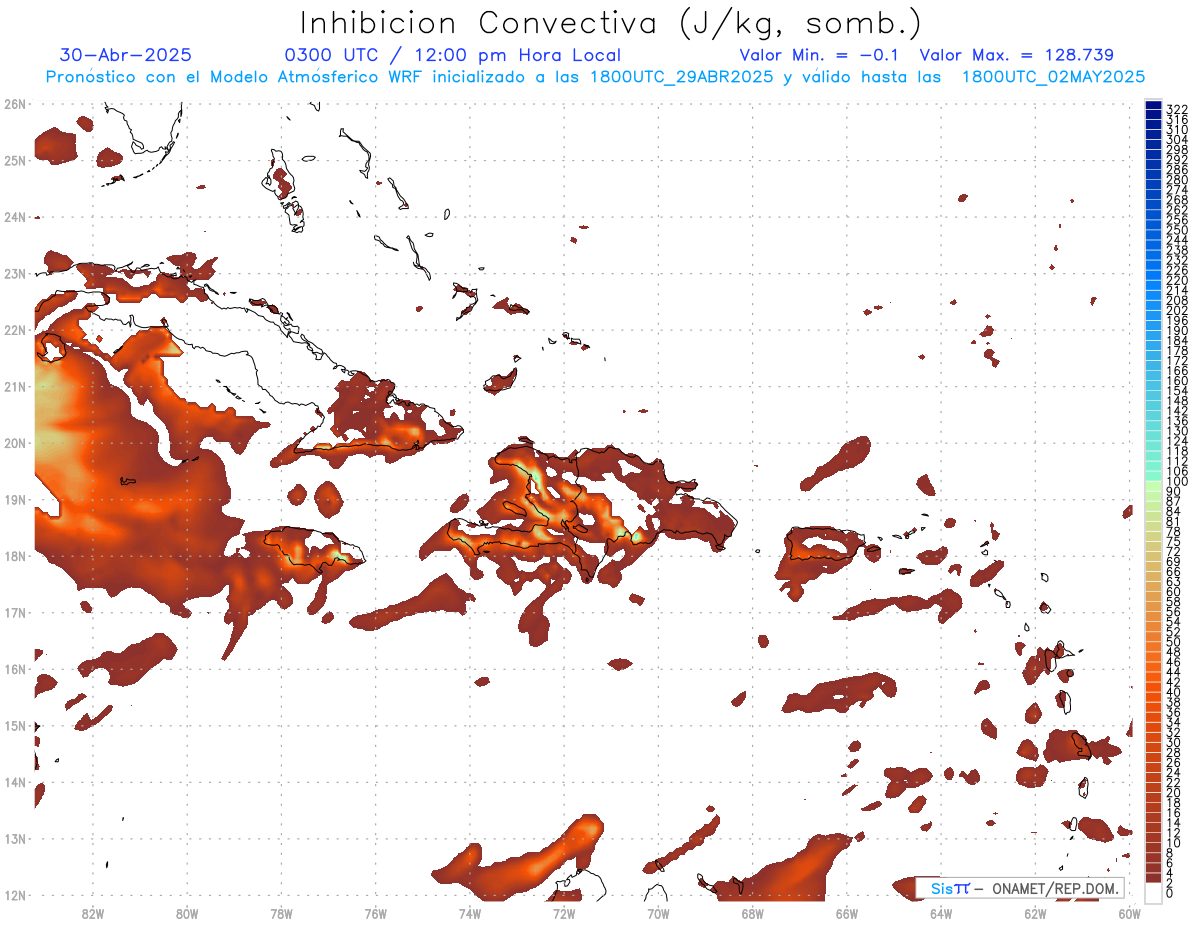1200x927 pixels.
Task: Click the 25N latitude label
Action: tap(15, 160)
